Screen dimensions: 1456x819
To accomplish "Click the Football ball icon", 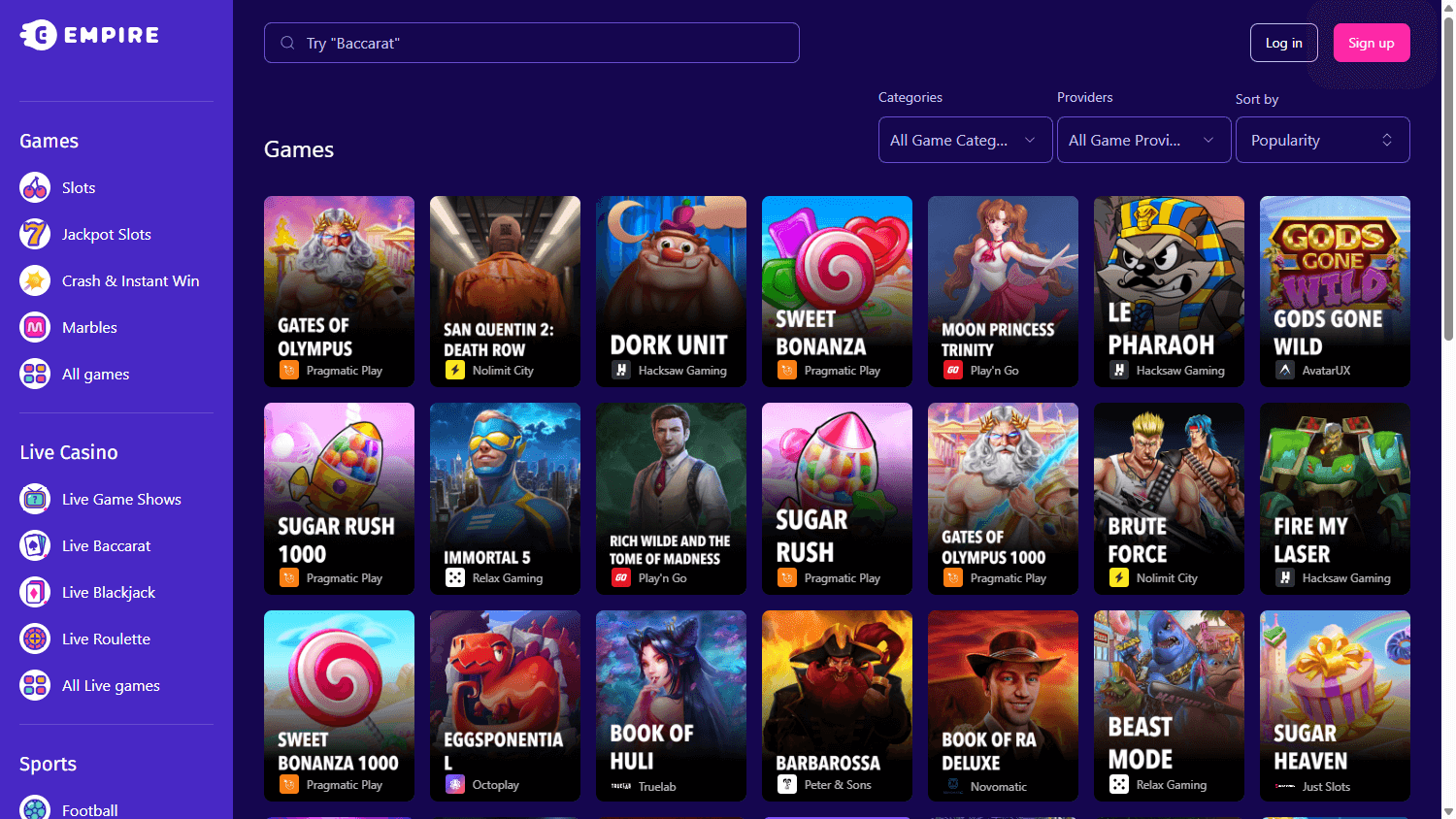I will pyautogui.click(x=35, y=808).
